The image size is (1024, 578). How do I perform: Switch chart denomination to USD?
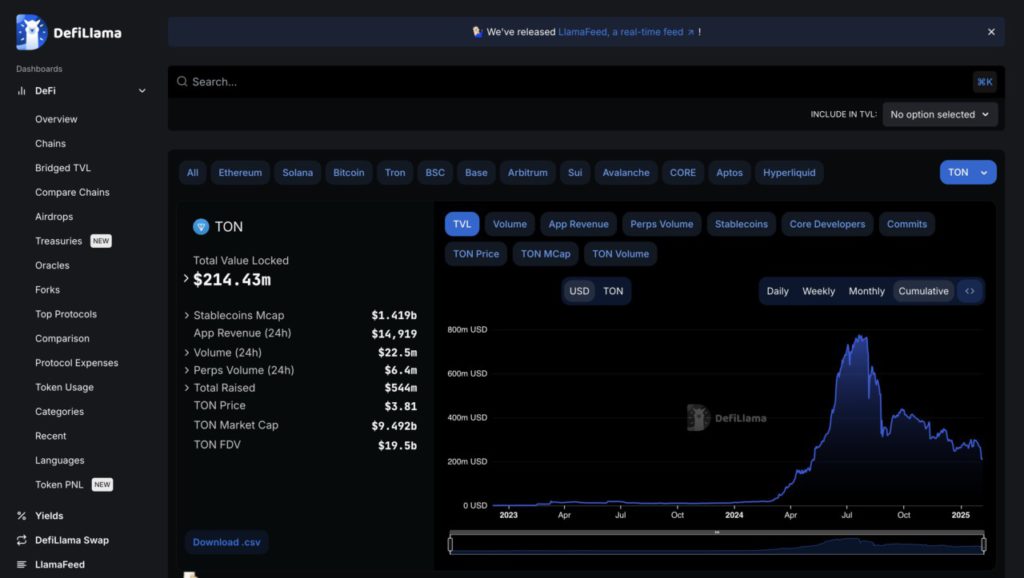click(579, 291)
